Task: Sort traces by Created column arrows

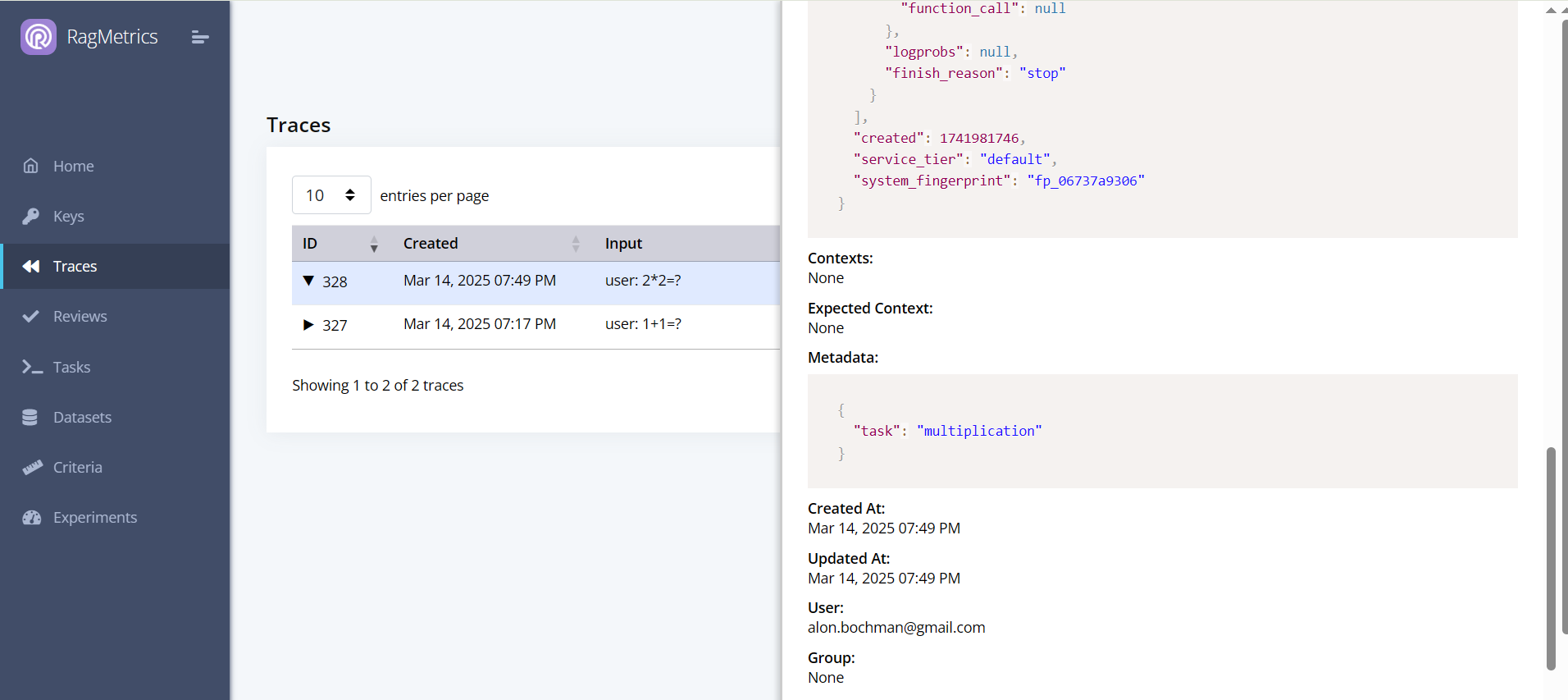Action: click(x=576, y=244)
